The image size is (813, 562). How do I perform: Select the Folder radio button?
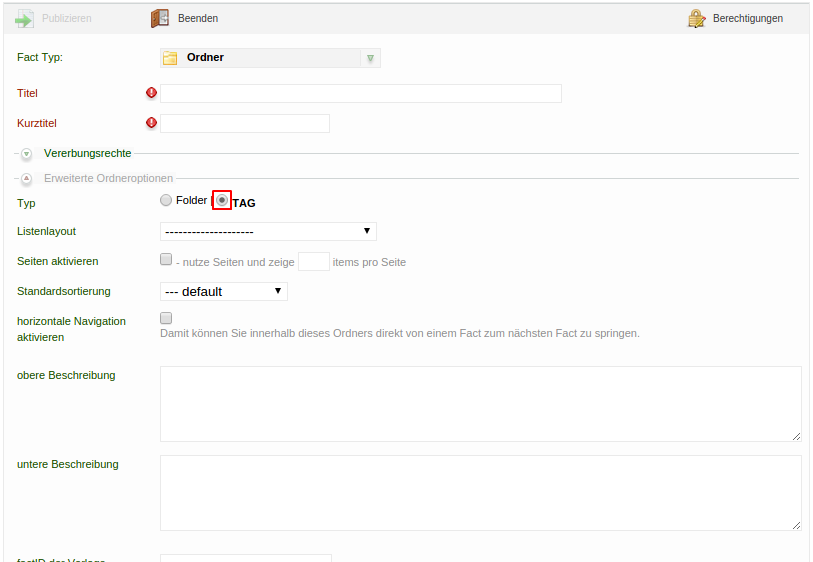(x=166, y=201)
